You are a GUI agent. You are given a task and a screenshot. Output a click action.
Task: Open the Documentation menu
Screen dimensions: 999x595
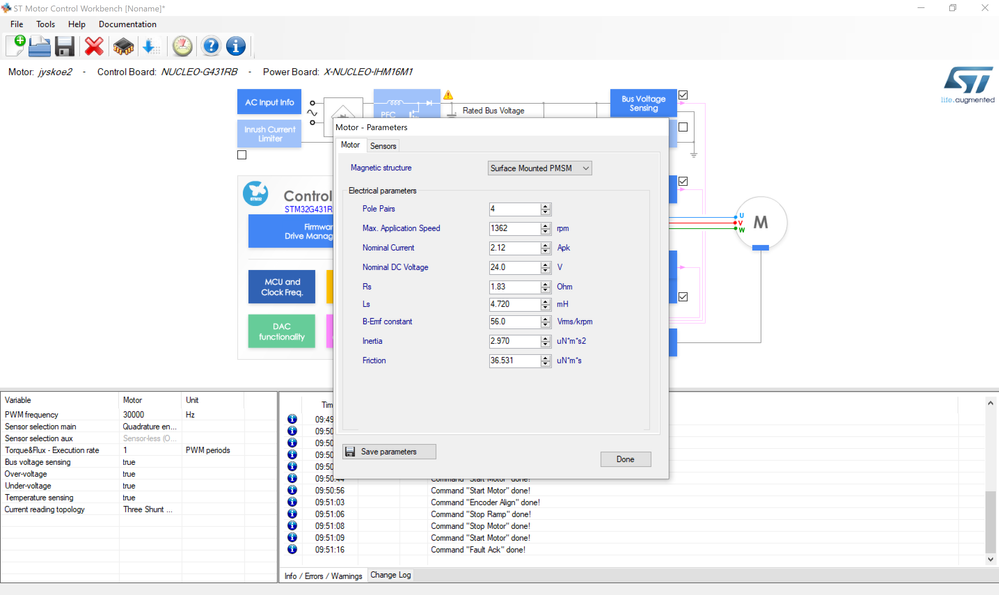click(x=127, y=24)
